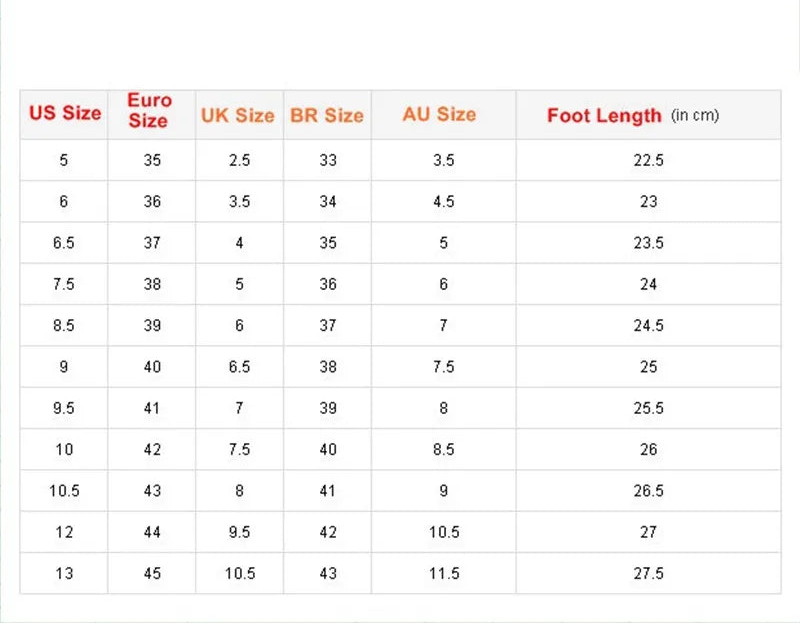Select the UK Size column header

click(x=238, y=115)
